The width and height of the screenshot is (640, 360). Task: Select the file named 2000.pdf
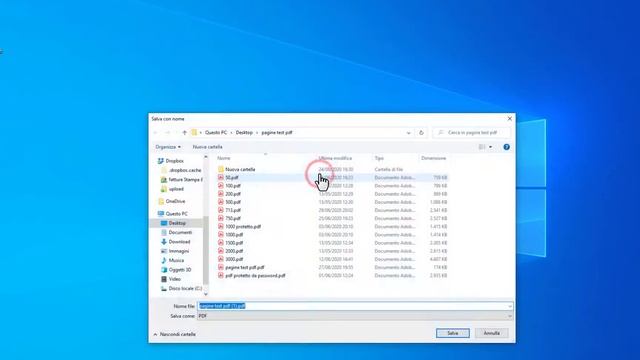pyautogui.click(x=234, y=251)
